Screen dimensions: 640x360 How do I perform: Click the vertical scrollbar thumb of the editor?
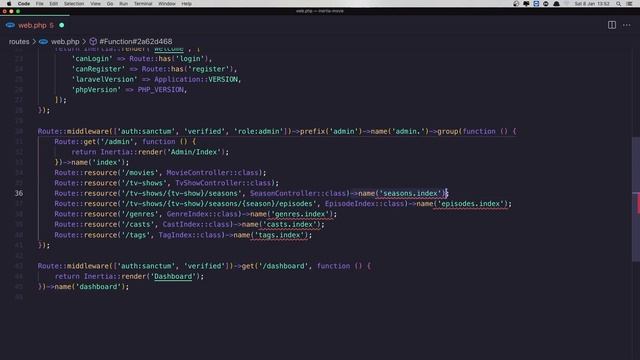click(636, 199)
